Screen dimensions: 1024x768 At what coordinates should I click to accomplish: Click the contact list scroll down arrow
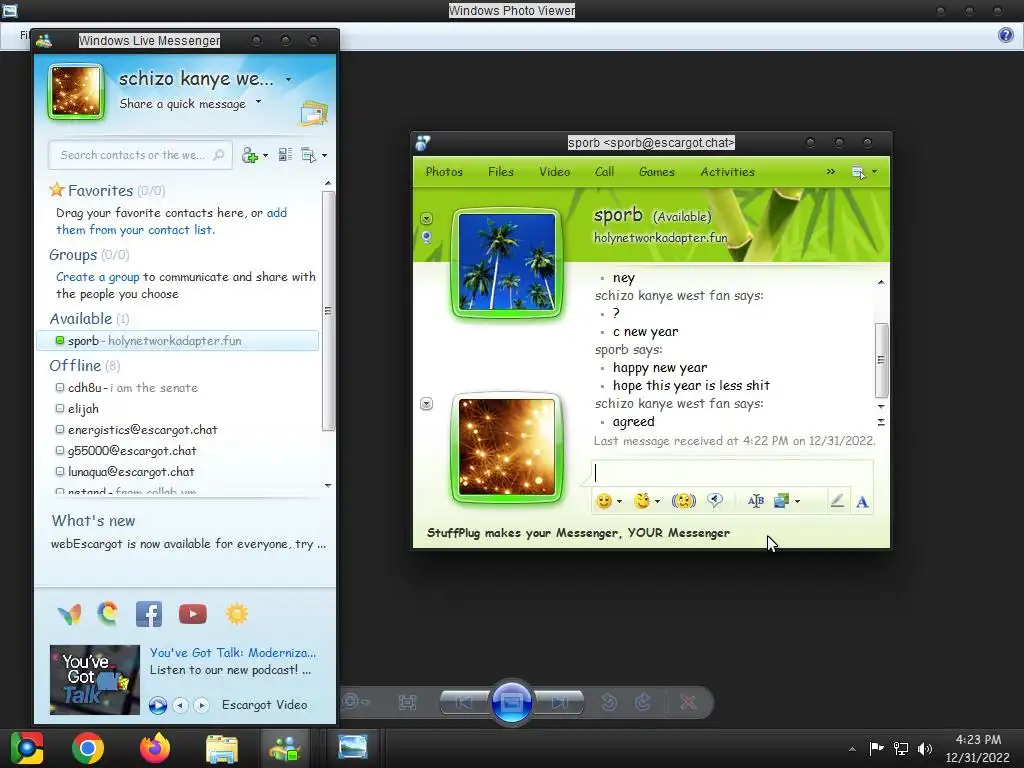328,486
